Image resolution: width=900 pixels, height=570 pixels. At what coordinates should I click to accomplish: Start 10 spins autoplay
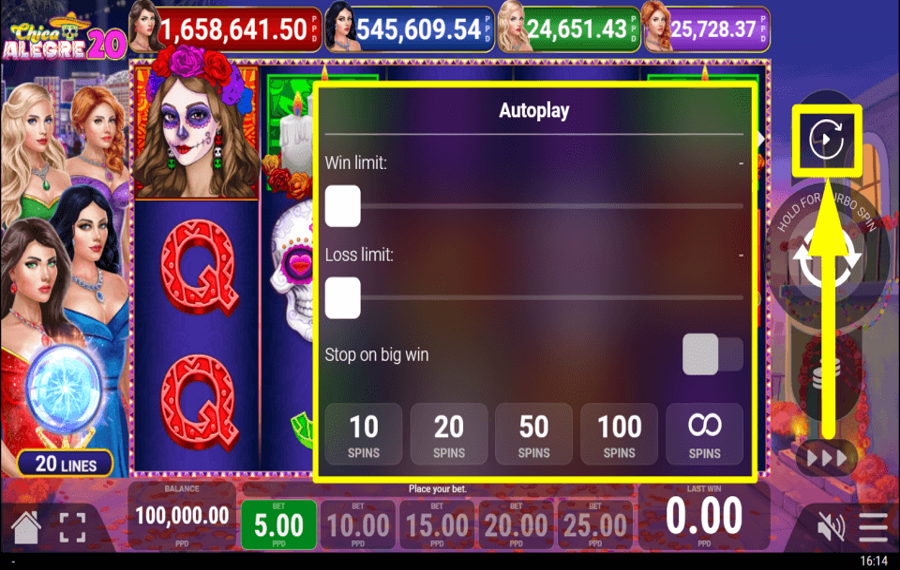pyautogui.click(x=364, y=435)
